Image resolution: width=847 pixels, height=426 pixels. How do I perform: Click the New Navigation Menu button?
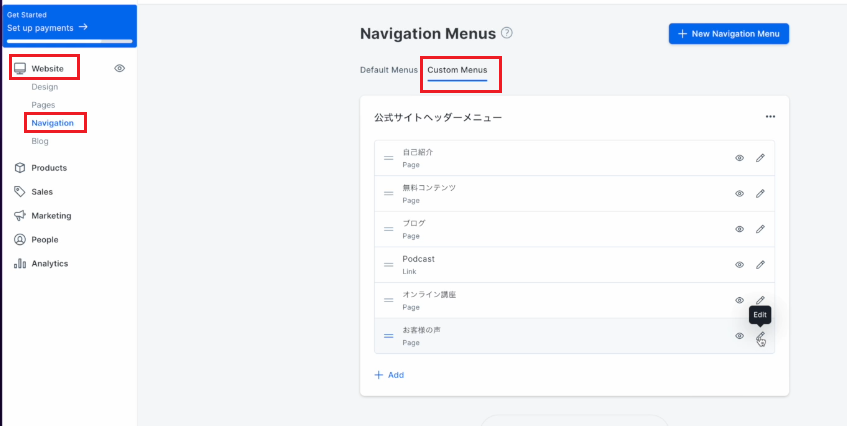click(728, 34)
